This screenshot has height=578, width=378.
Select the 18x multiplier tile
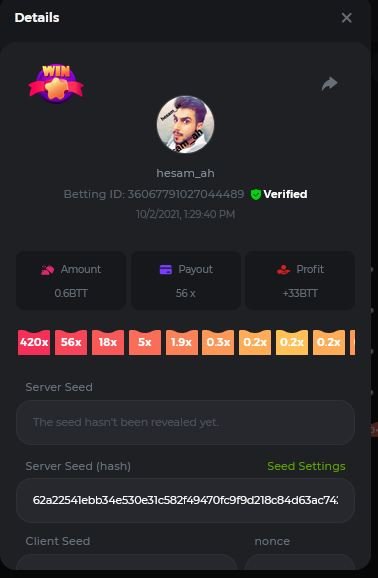(108, 342)
